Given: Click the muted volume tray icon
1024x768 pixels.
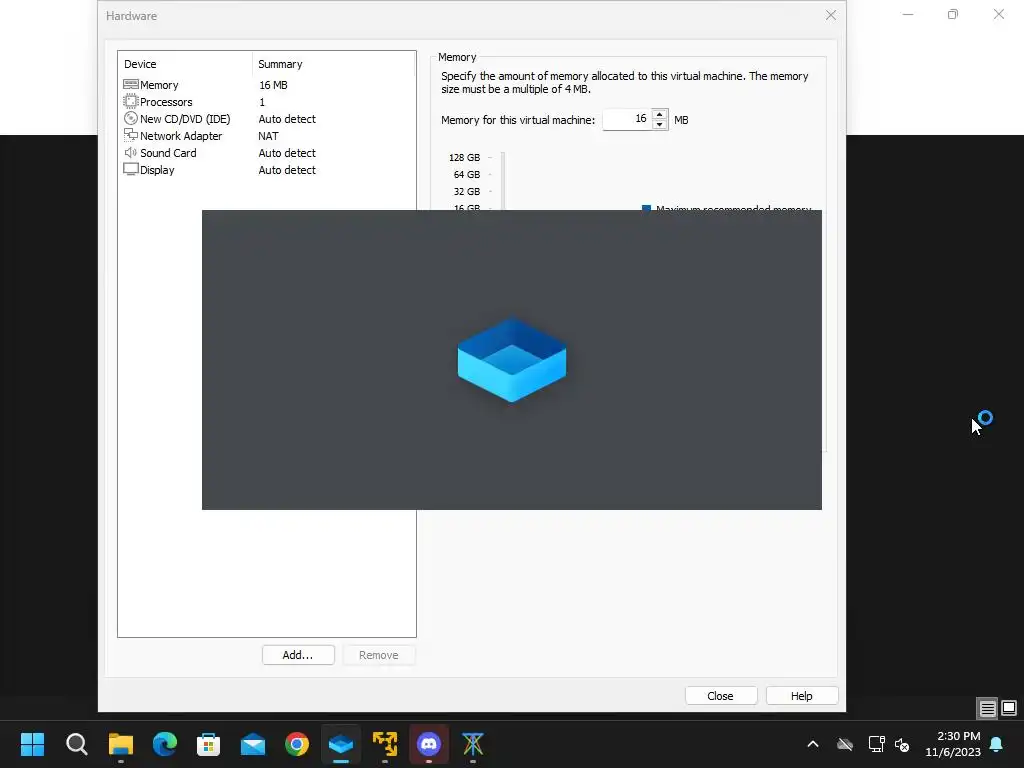Looking at the screenshot, I should click(903, 744).
